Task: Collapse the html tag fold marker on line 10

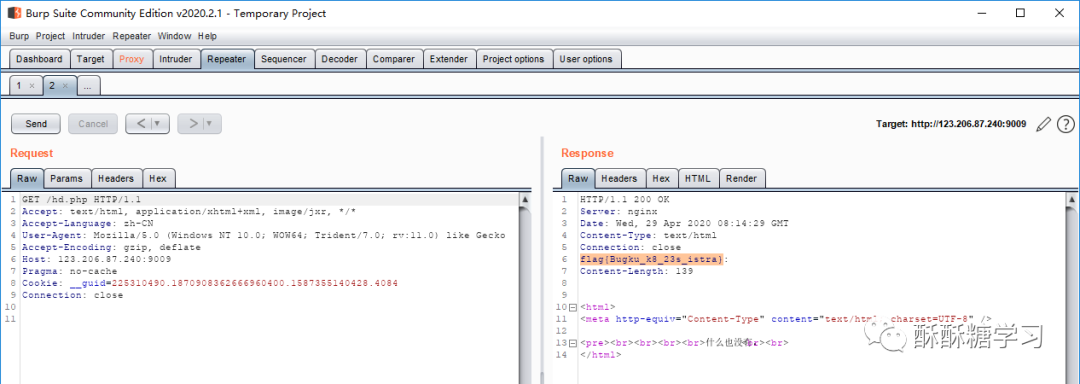Action: click(573, 307)
